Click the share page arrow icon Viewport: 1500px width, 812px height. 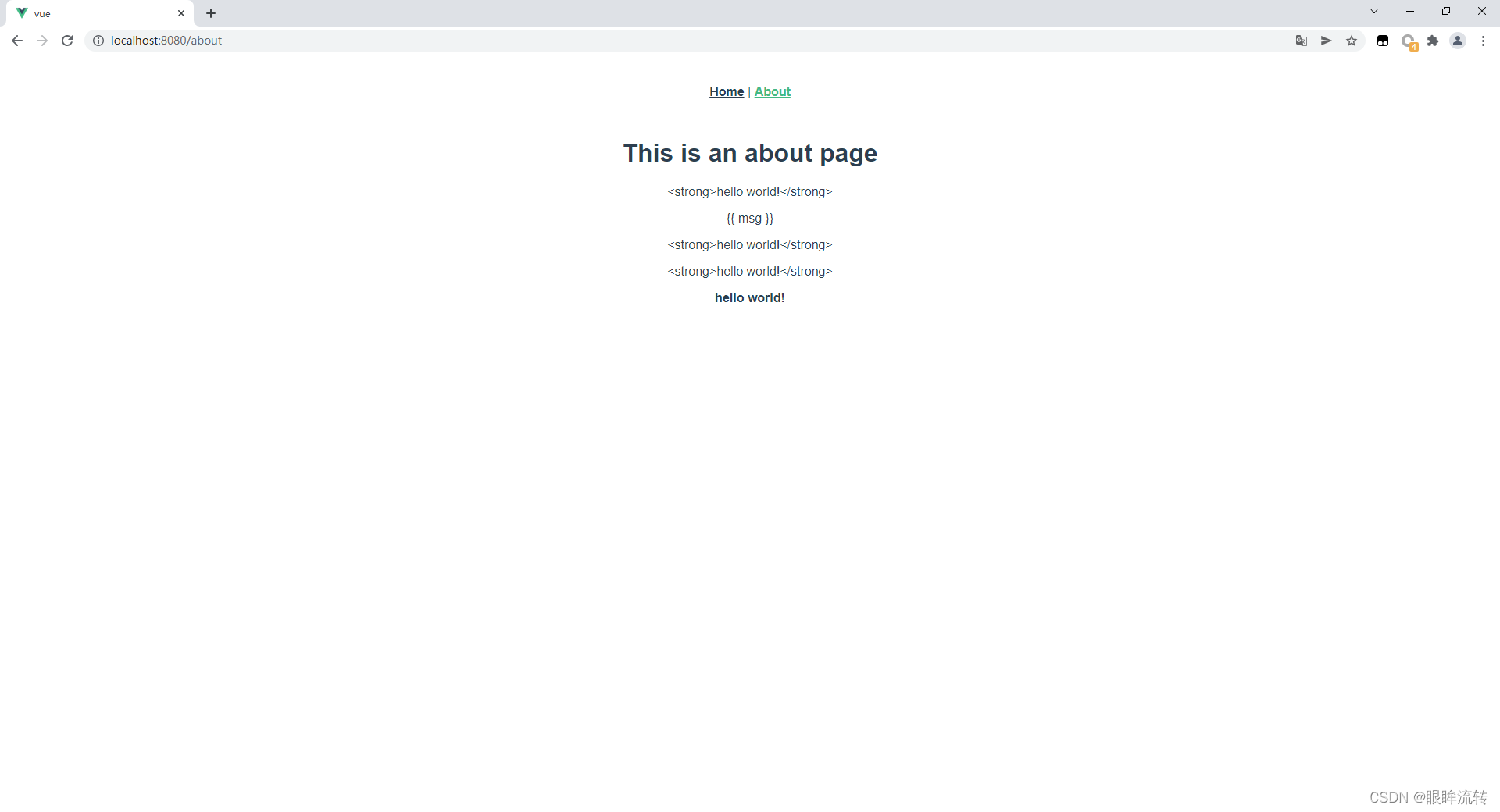pyautogui.click(x=1327, y=41)
